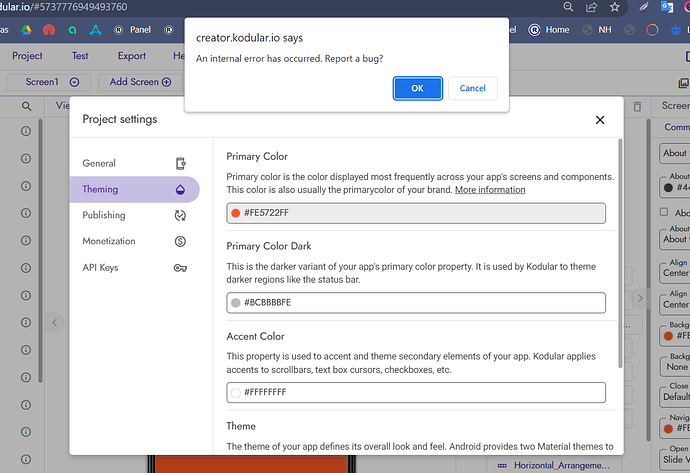Open the Home bookmark
The width and height of the screenshot is (690, 473).
pyautogui.click(x=549, y=30)
